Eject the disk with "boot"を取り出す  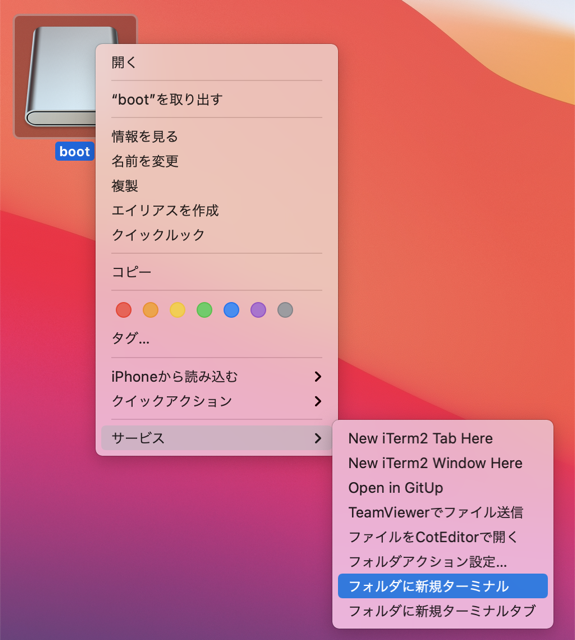coord(217,99)
